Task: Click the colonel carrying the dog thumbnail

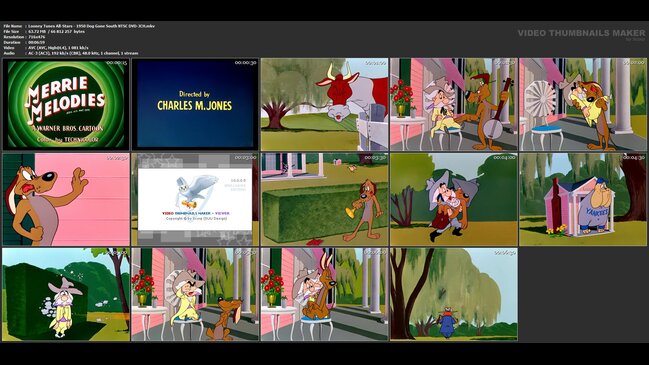Action: click(x=454, y=199)
